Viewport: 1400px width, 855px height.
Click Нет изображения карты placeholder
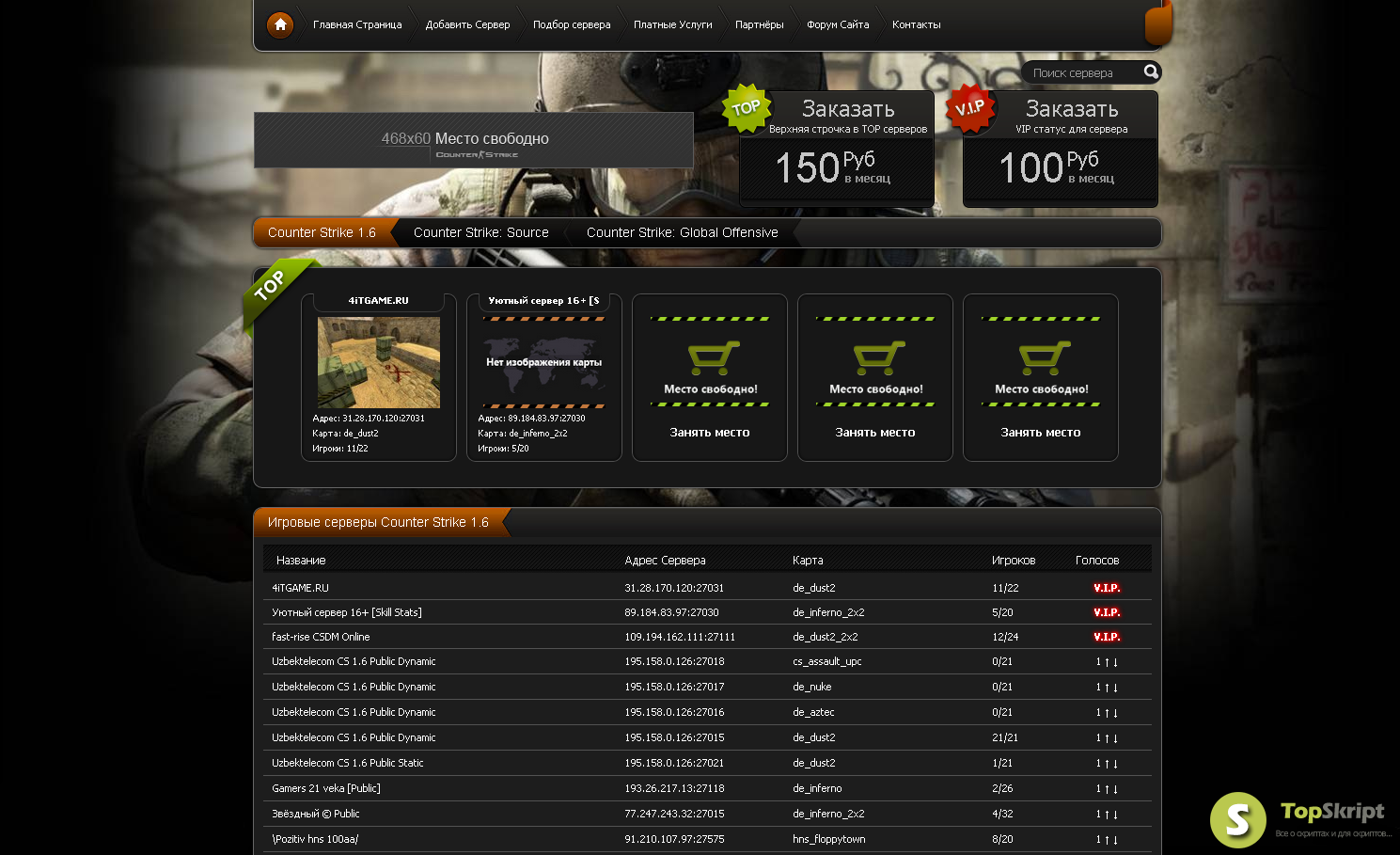click(544, 362)
